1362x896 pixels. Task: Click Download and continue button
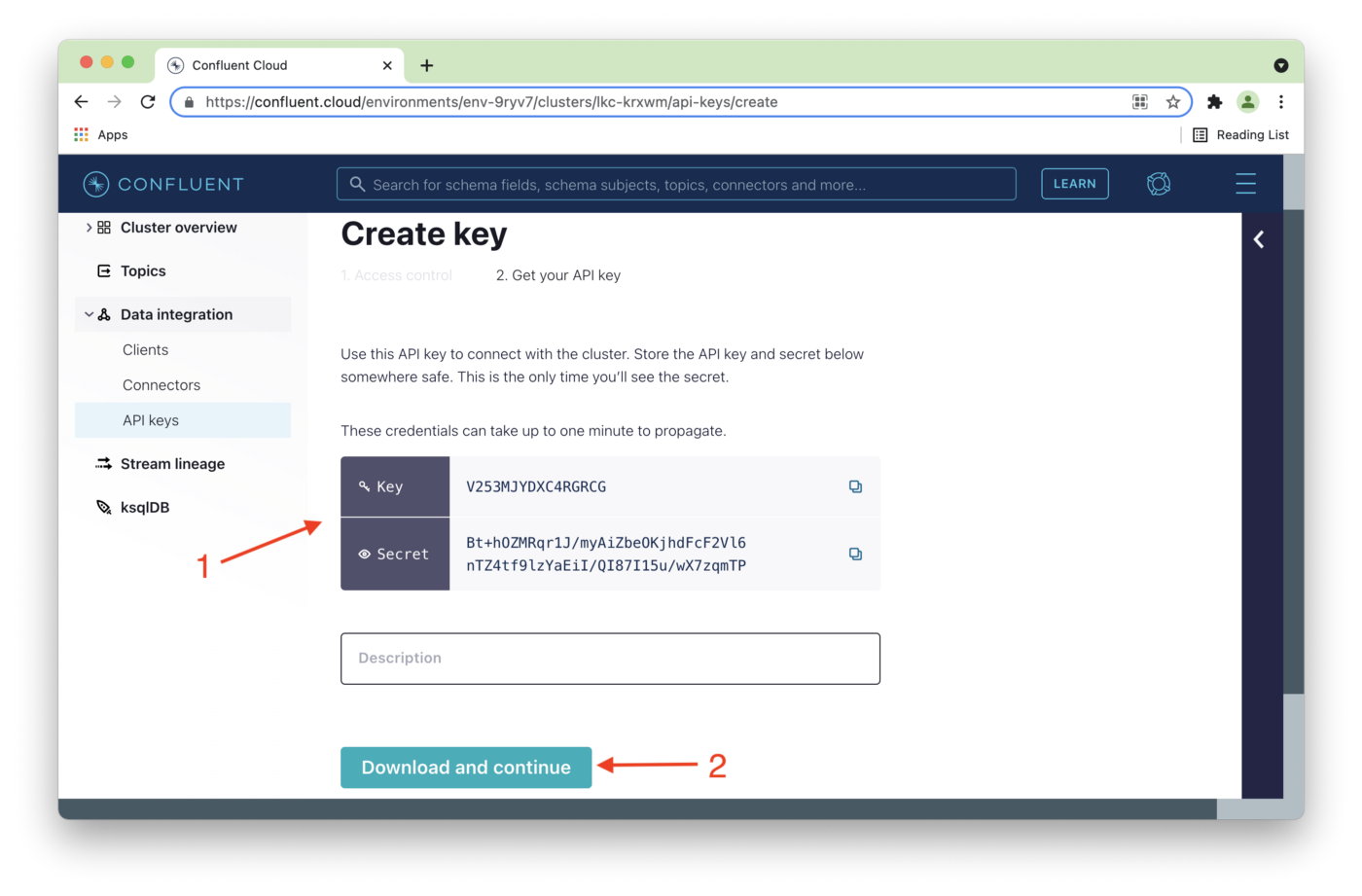[x=466, y=768]
